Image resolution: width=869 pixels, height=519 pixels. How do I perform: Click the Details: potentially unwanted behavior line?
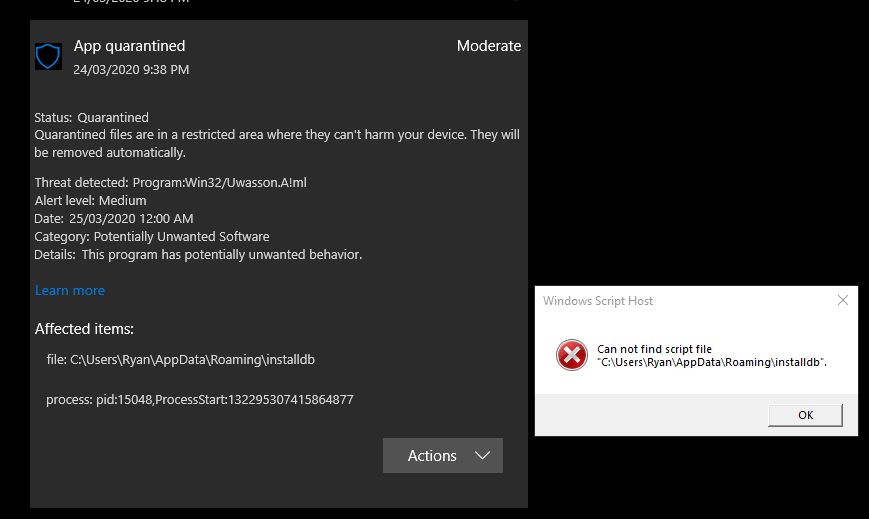click(x=198, y=255)
